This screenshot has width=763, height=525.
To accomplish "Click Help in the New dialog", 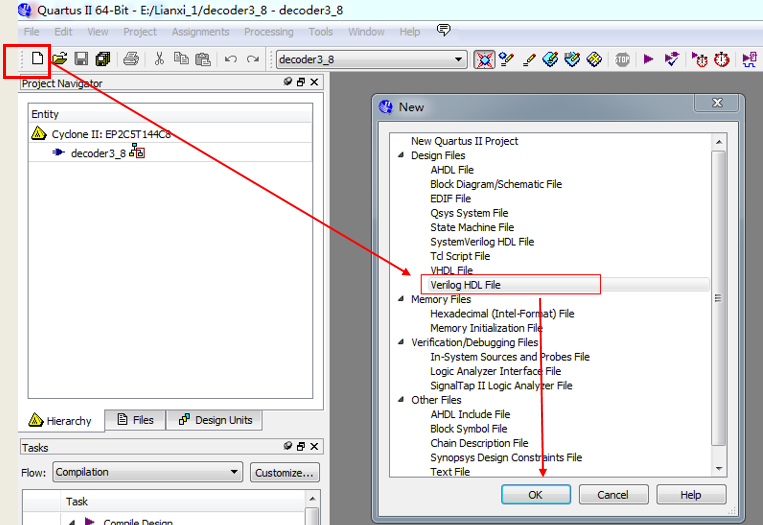I will click(691, 495).
